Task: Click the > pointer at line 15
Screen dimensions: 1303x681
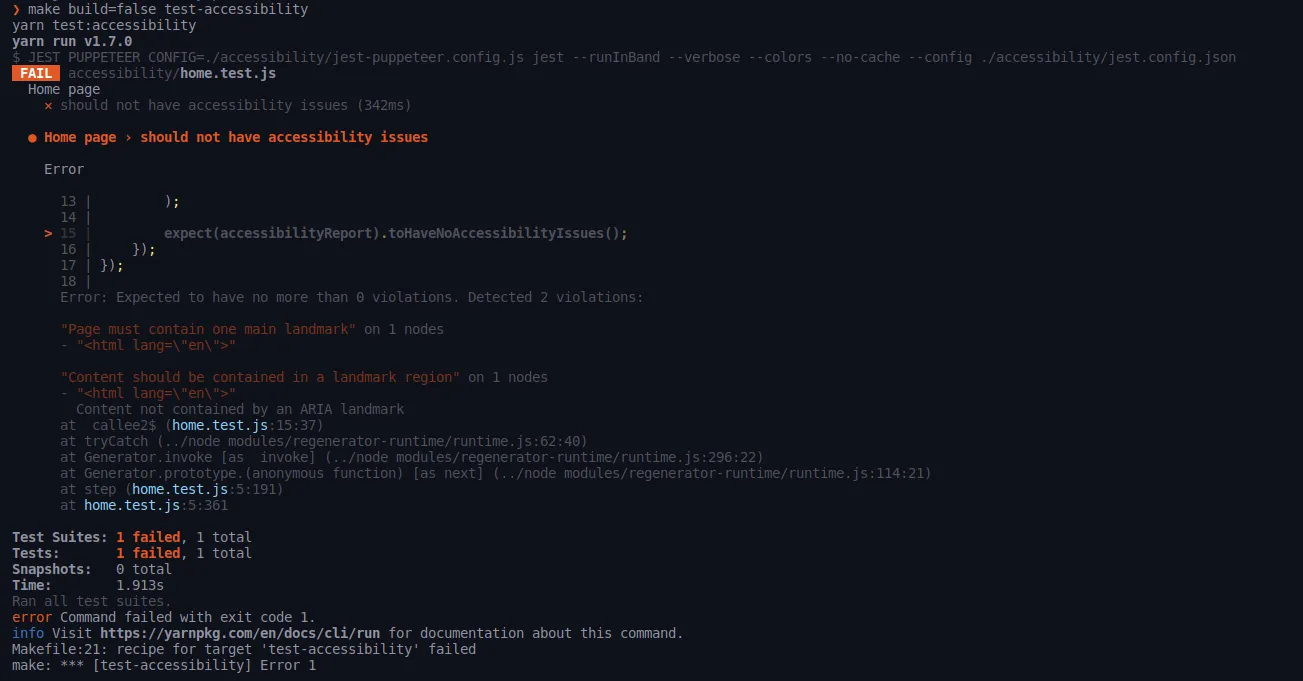Action: [48, 234]
